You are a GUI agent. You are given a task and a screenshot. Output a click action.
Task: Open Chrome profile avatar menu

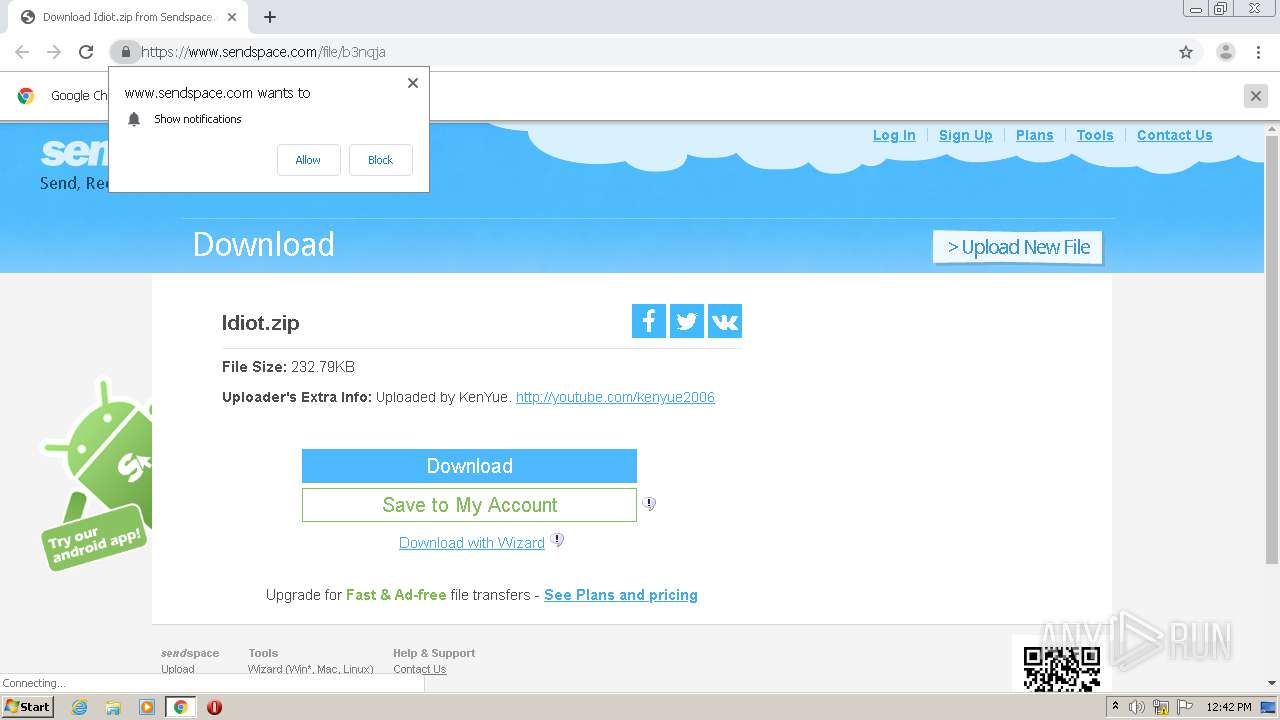[1225, 52]
